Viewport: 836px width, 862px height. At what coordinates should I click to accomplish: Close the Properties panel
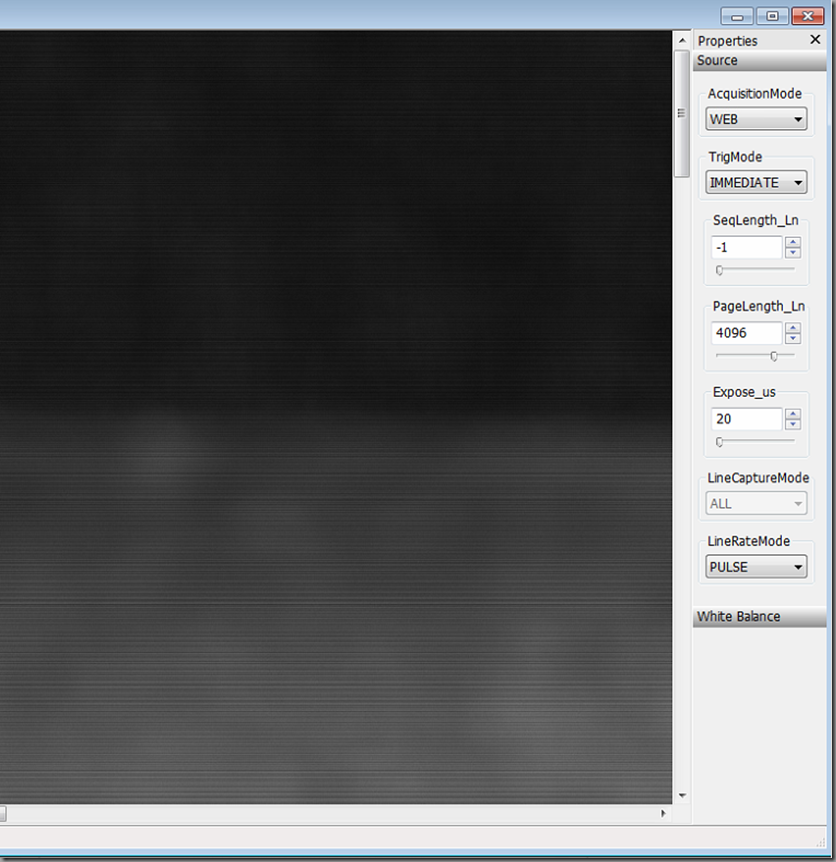point(815,40)
